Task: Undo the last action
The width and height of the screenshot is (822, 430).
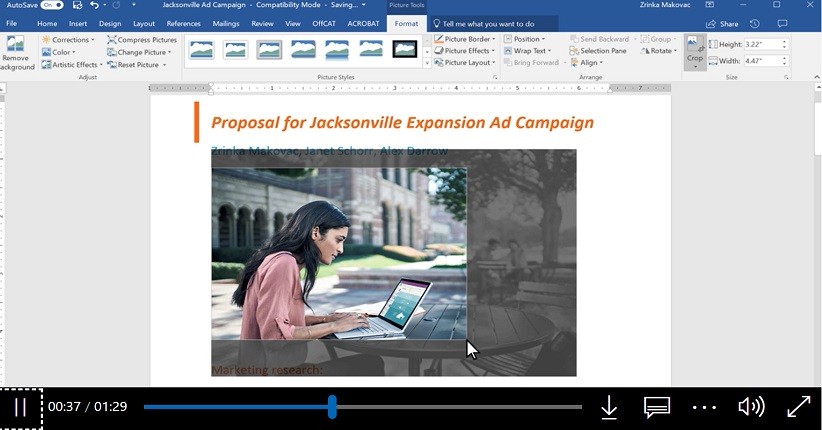Action: coord(94,5)
